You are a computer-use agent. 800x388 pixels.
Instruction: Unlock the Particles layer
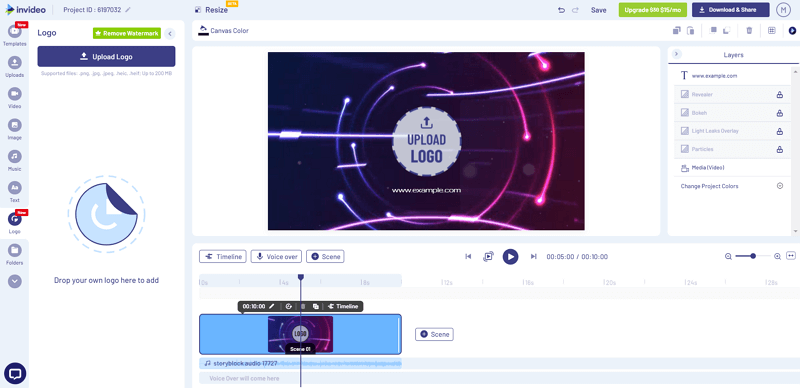point(779,150)
